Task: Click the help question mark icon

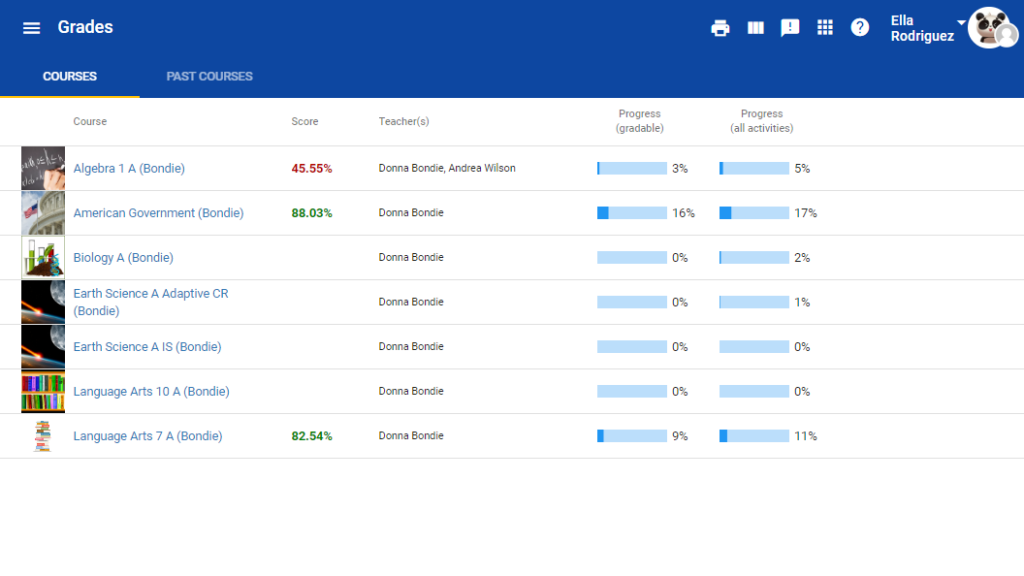Action: pos(860,28)
